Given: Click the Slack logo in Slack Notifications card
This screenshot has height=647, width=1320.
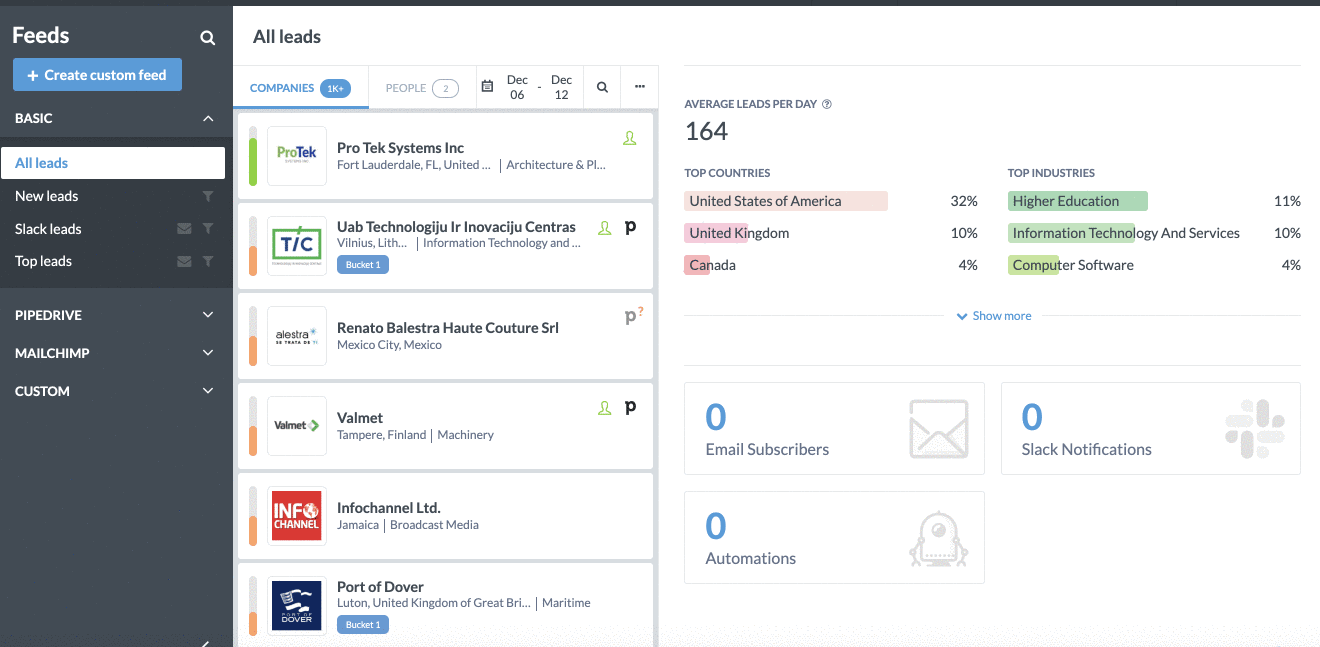Looking at the screenshot, I should [x=1255, y=429].
